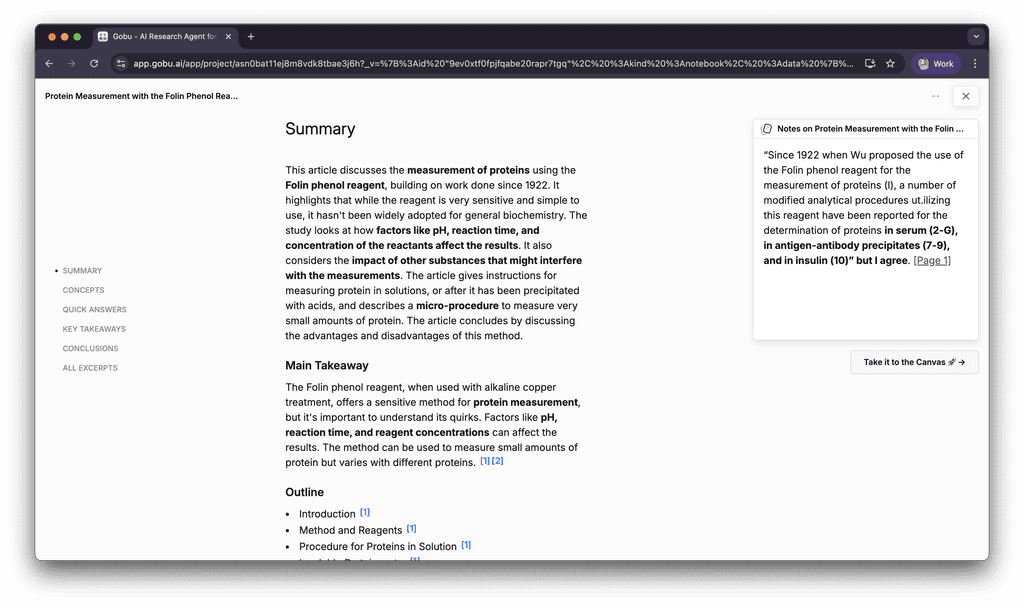Viewport: 1024px width, 607px height.
Task: Navigate back with the back arrow icon
Action: [48, 63]
